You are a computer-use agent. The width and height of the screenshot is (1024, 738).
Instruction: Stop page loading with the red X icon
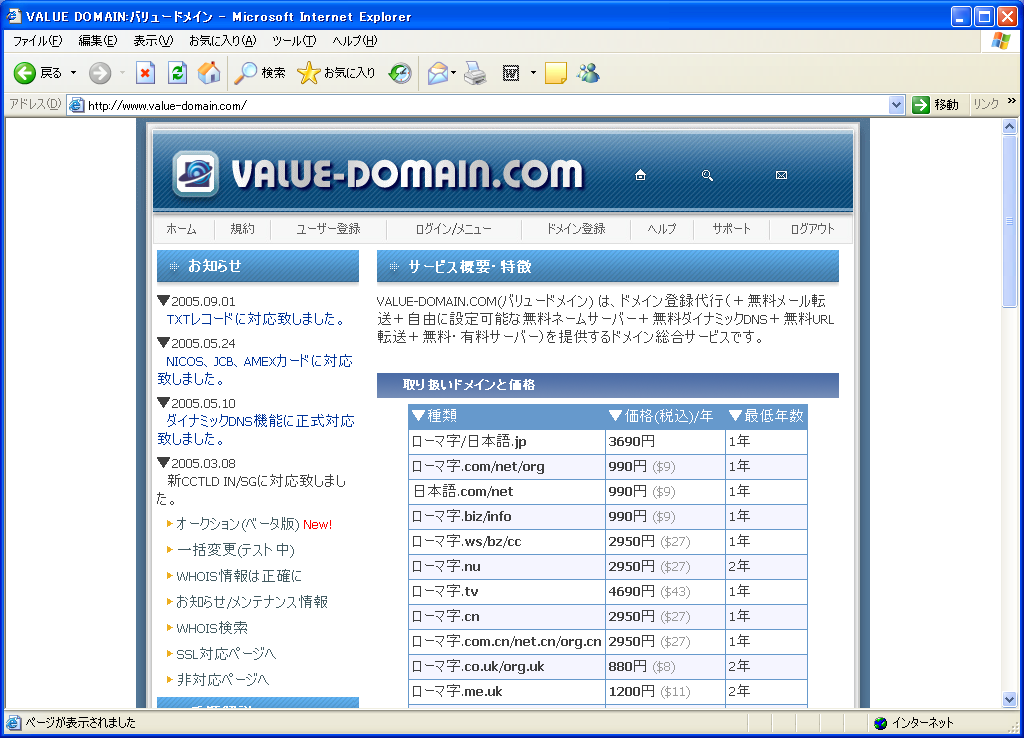[145, 73]
